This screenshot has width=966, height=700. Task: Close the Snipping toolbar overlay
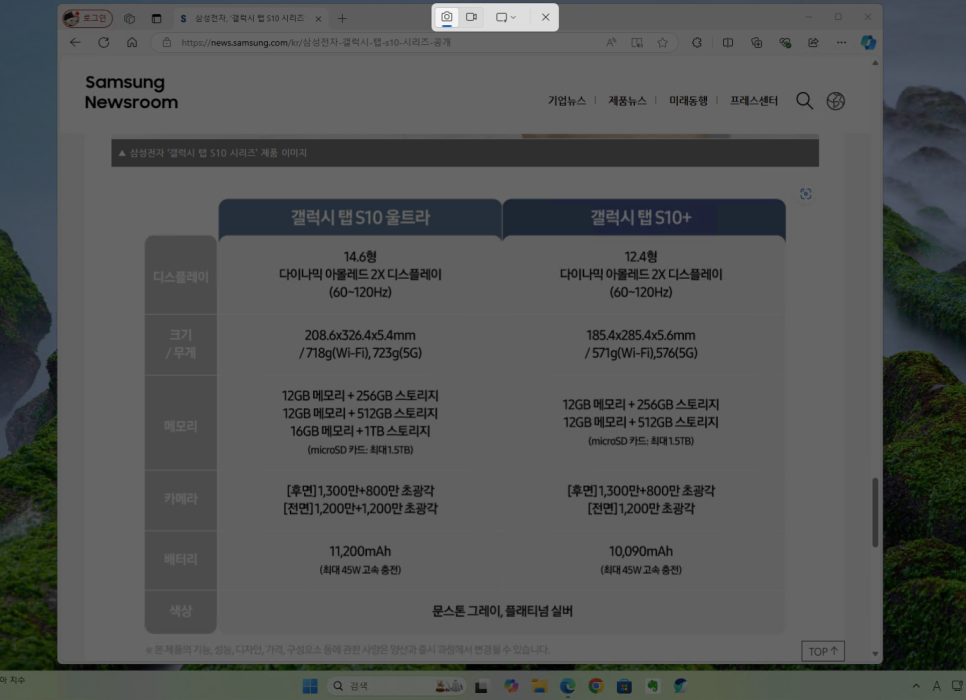tap(545, 17)
